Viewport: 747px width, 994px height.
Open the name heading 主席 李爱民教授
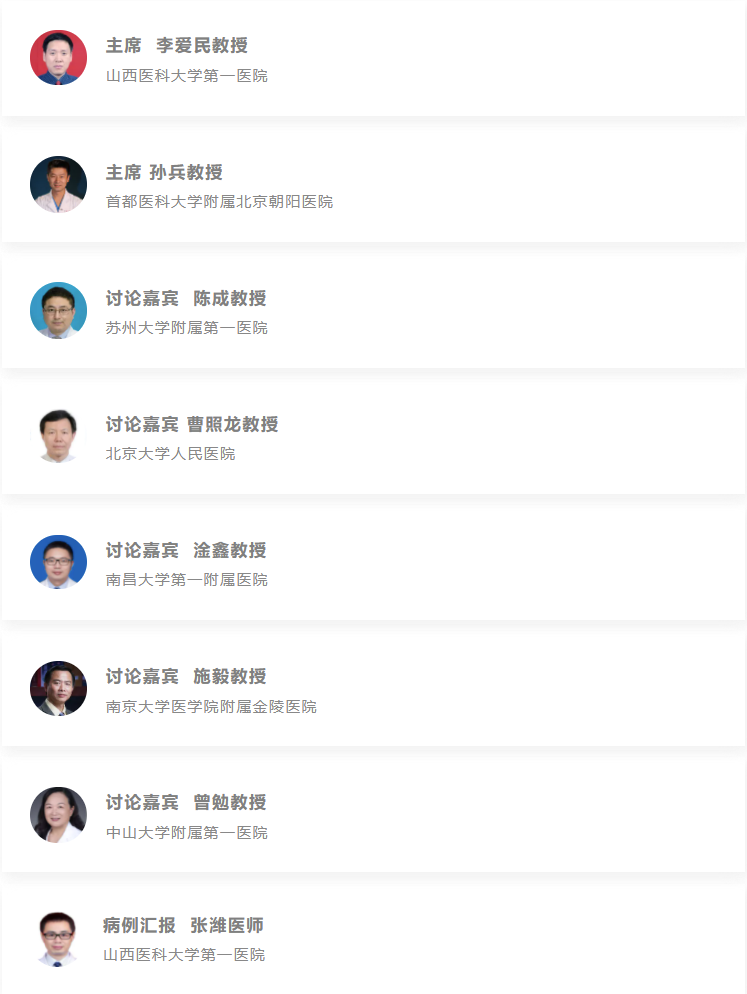click(x=177, y=46)
